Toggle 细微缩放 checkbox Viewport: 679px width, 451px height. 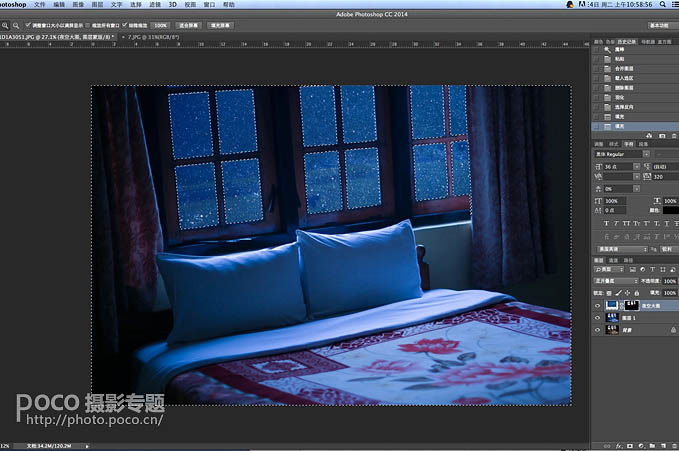point(125,26)
